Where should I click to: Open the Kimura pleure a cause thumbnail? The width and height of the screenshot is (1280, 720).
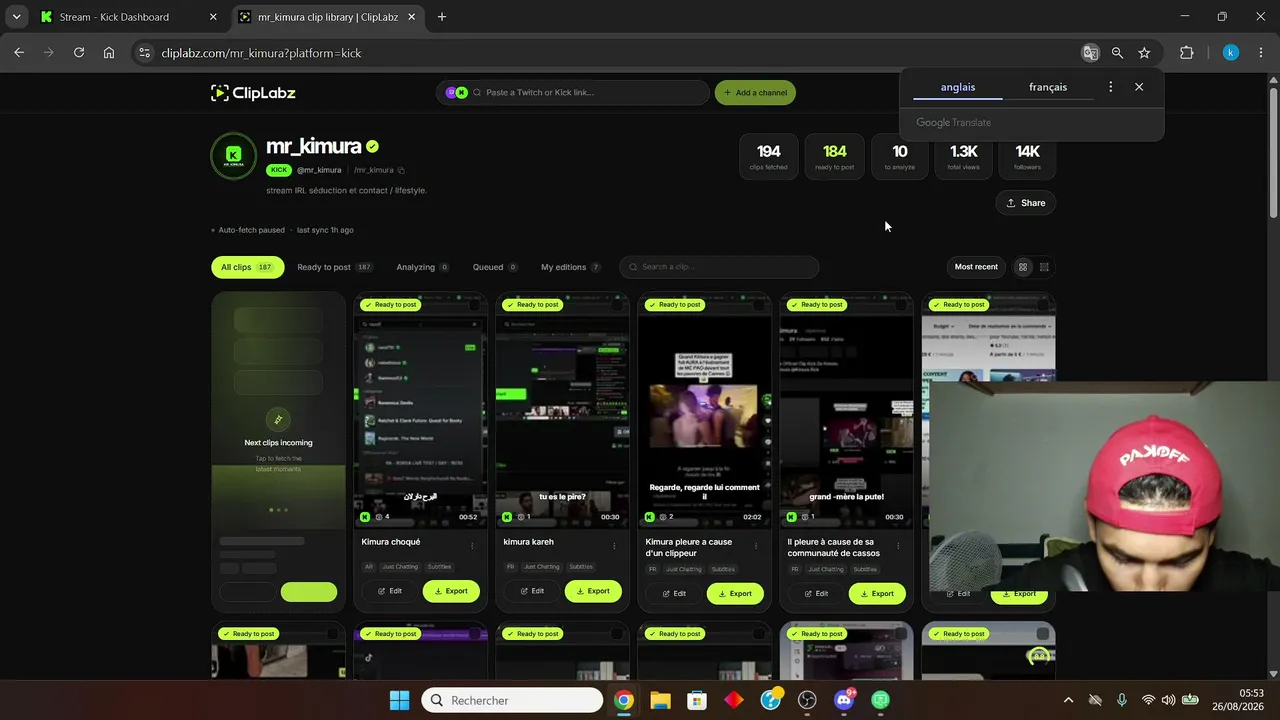705,411
